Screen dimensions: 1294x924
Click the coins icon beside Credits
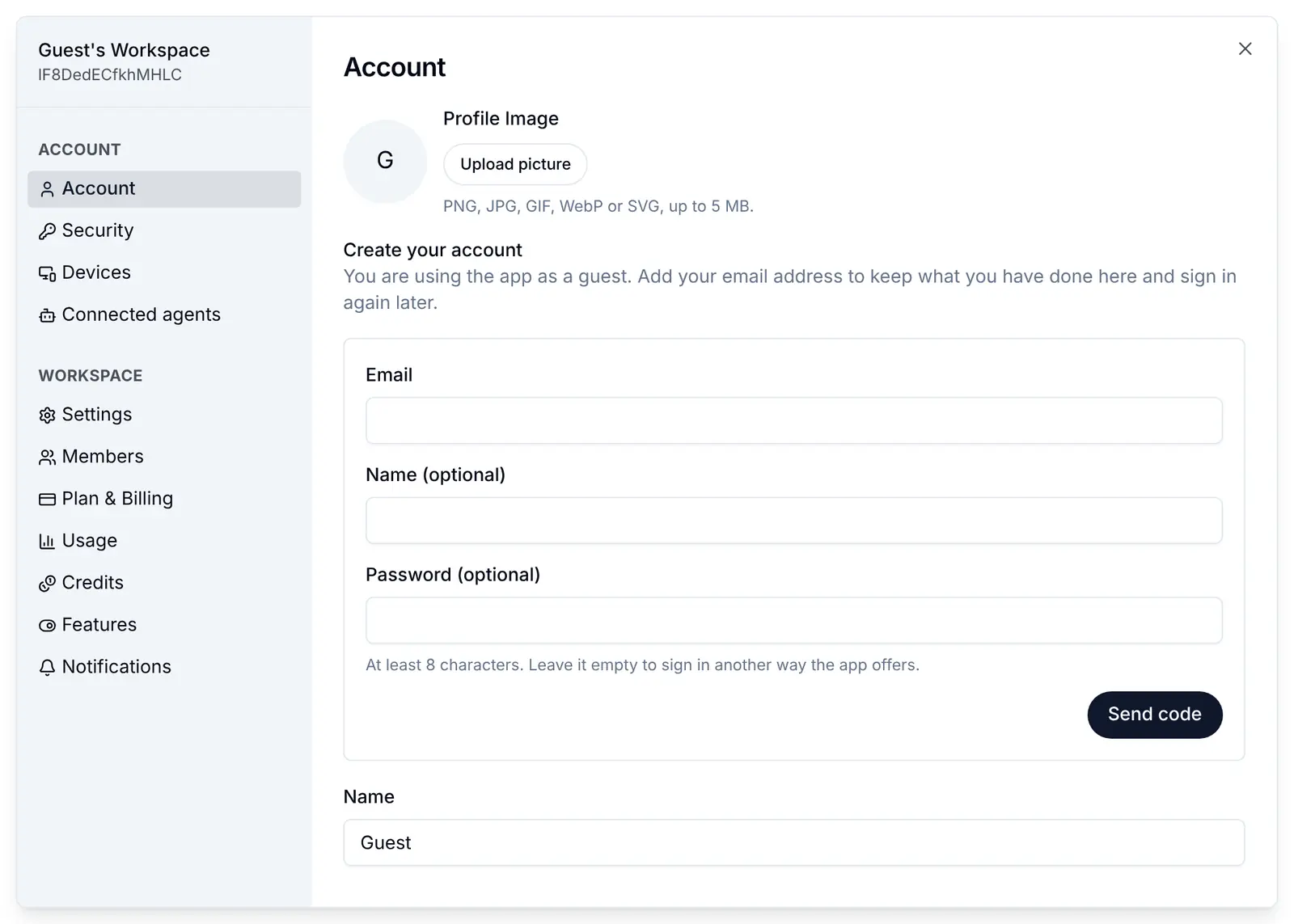coord(47,583)
